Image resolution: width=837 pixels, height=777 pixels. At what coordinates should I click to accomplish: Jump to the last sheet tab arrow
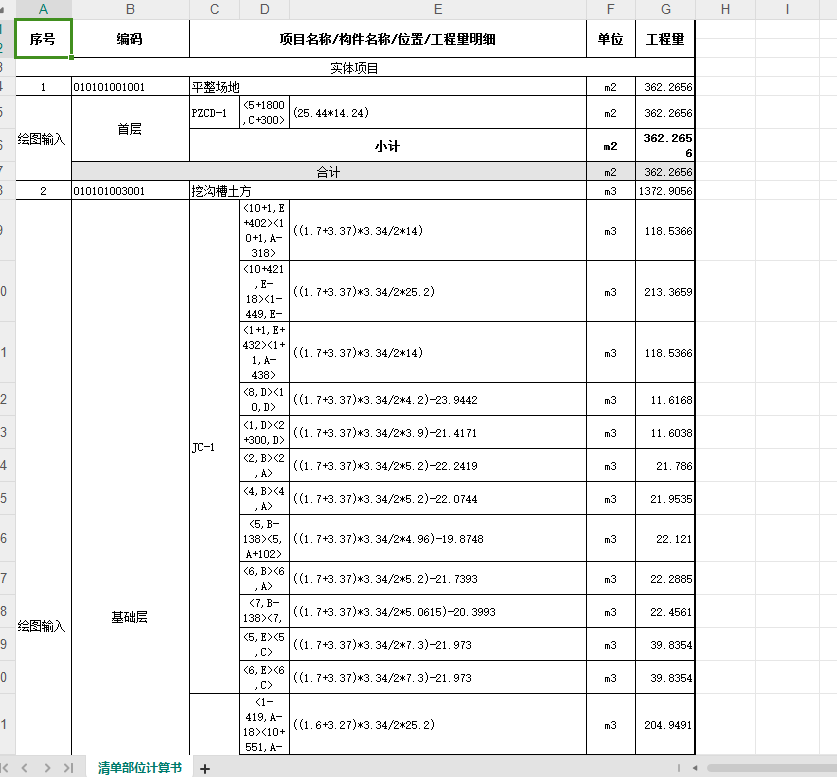click(68, 768)
